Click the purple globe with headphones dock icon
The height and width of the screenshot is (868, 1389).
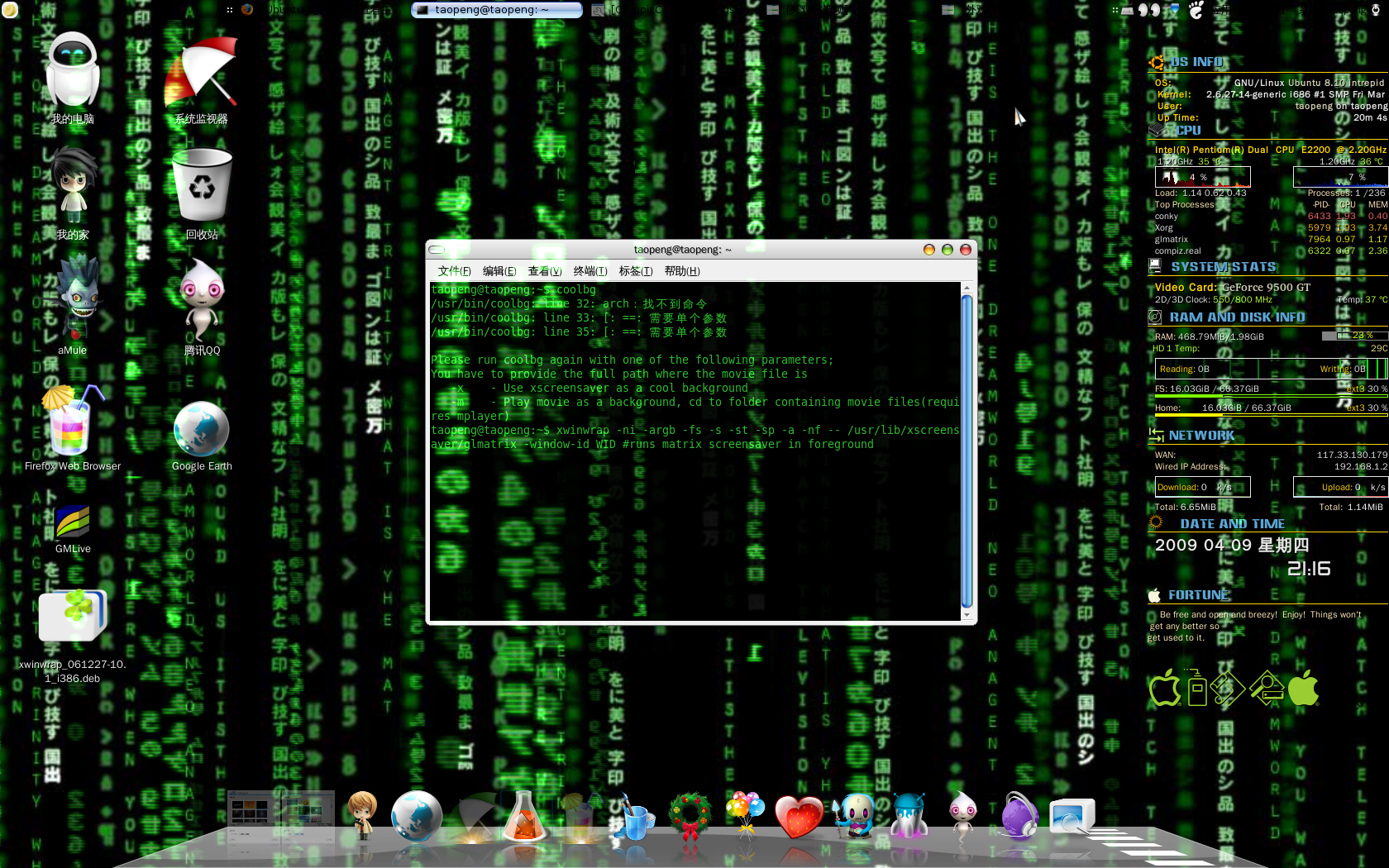(x=1019, y=815)
